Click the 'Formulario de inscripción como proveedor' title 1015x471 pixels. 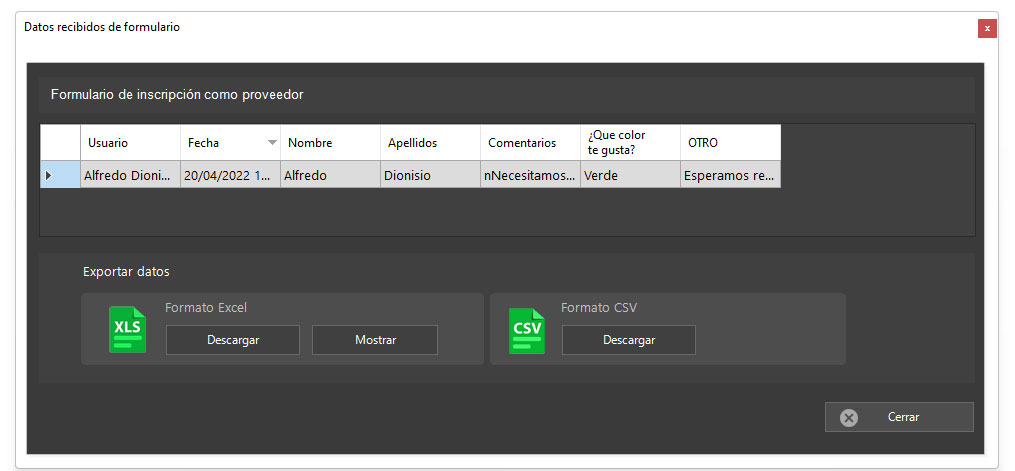[x=177, y=95]
